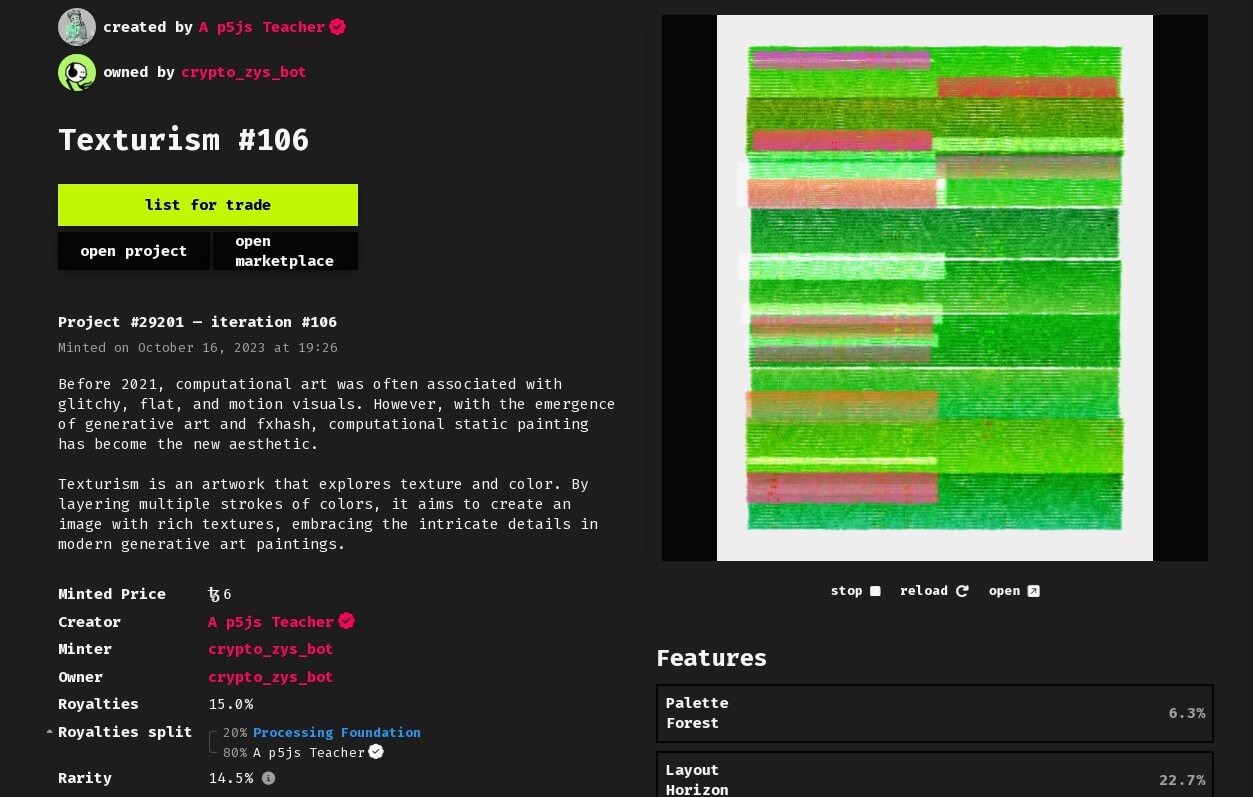Visit owner crypto_zys_bot link at top
1253x797 pixels.
click(243, 72)
